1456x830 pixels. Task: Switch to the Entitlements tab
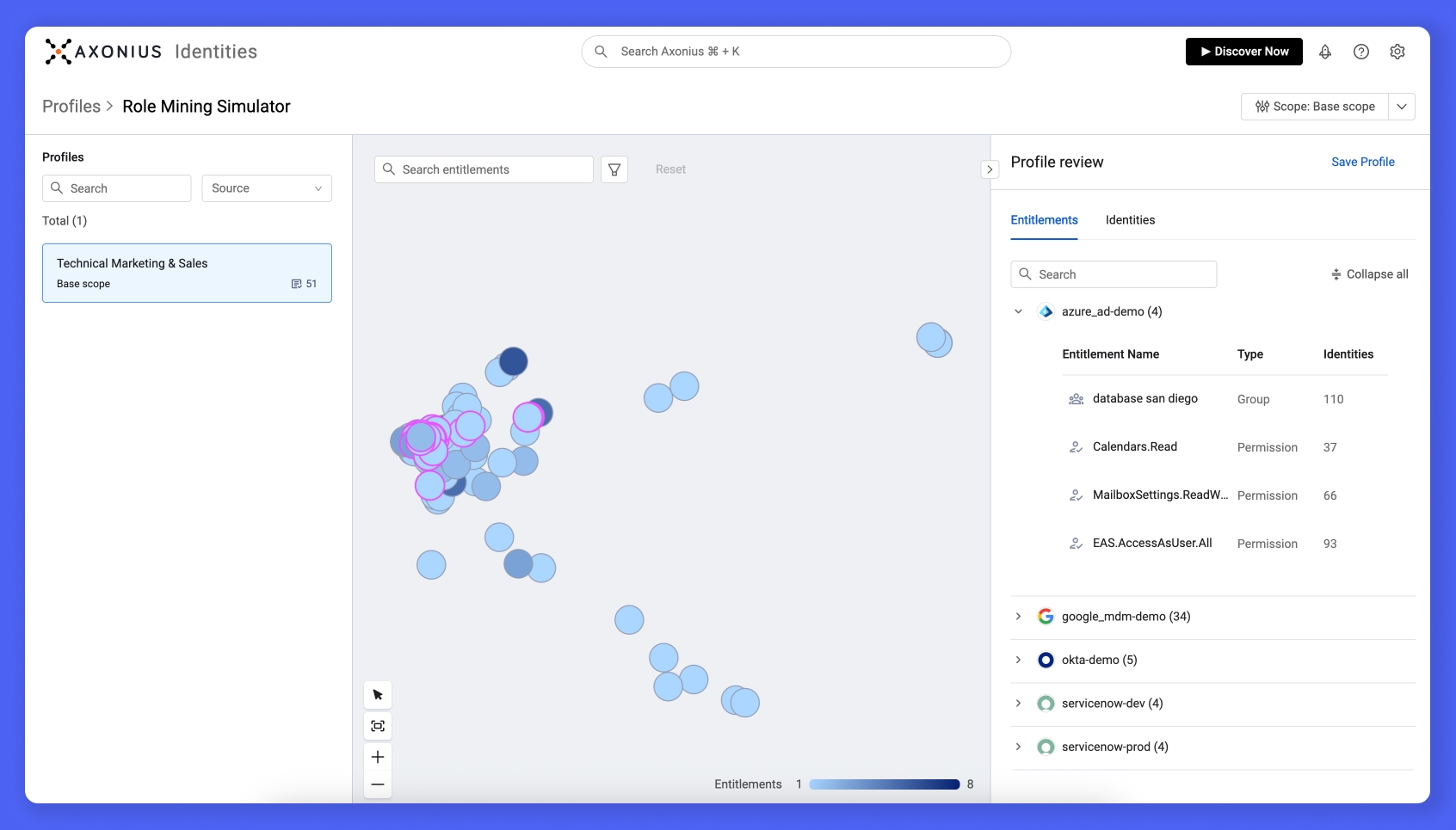1044,220
